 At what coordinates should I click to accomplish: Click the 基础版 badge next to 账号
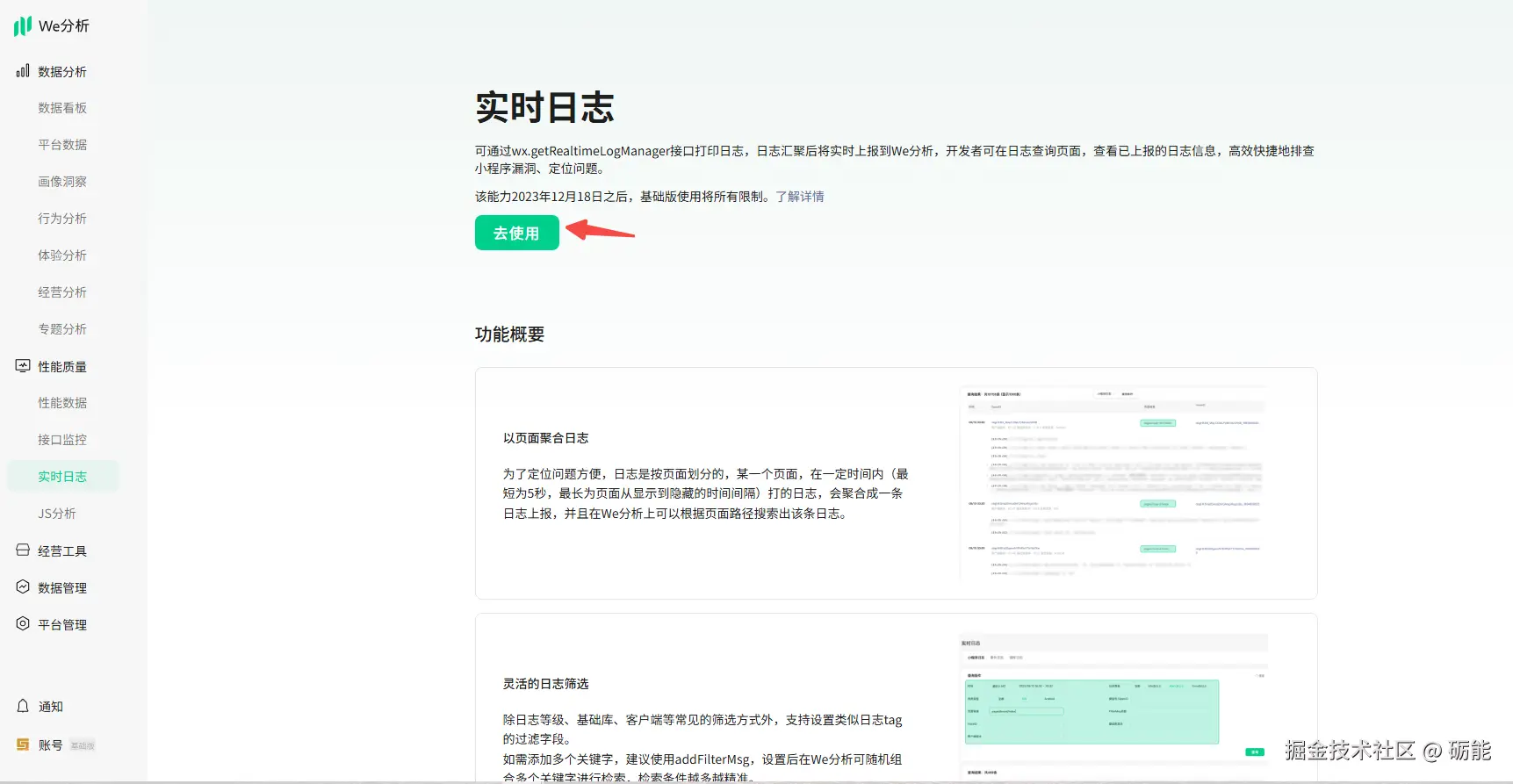coord(83,745)
